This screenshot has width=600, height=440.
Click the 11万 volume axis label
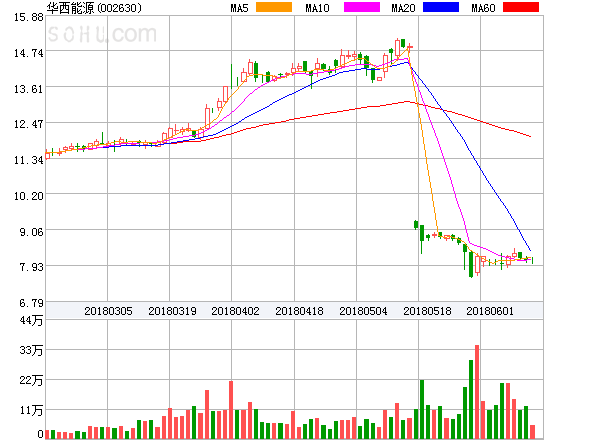(31, 411)
